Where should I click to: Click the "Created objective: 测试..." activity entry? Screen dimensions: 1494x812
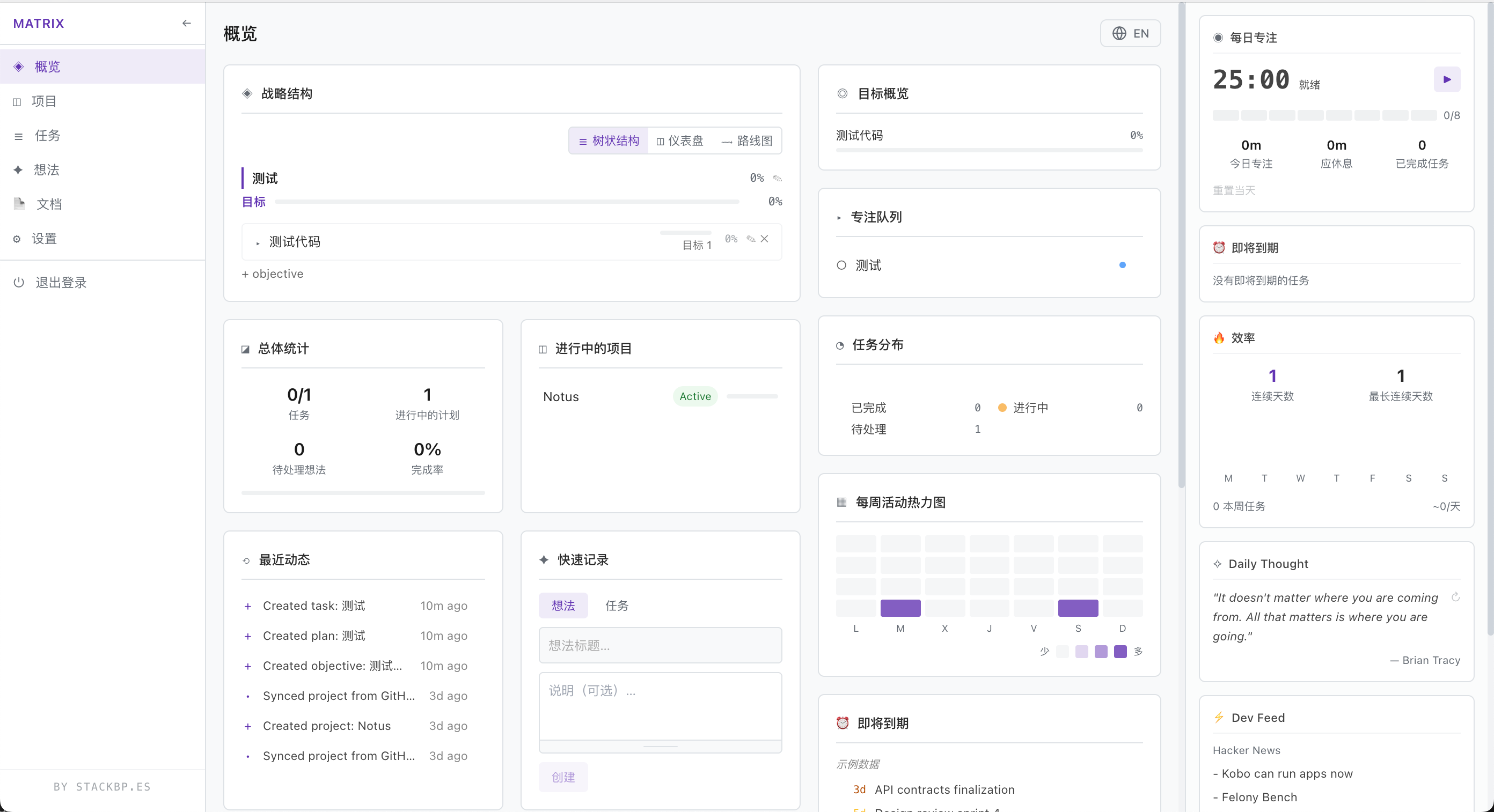coord(363,666)
